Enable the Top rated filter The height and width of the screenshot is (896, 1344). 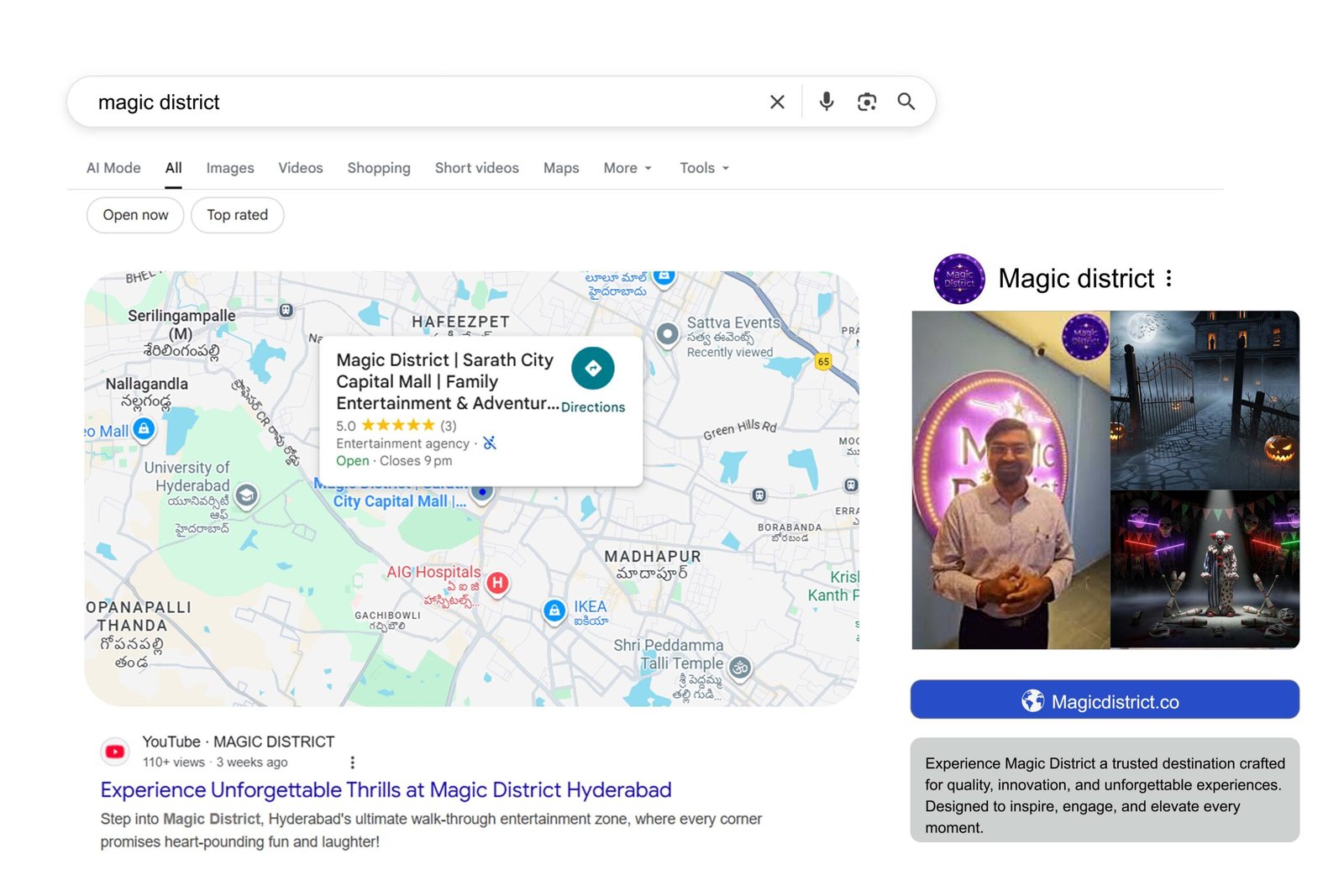237,215
